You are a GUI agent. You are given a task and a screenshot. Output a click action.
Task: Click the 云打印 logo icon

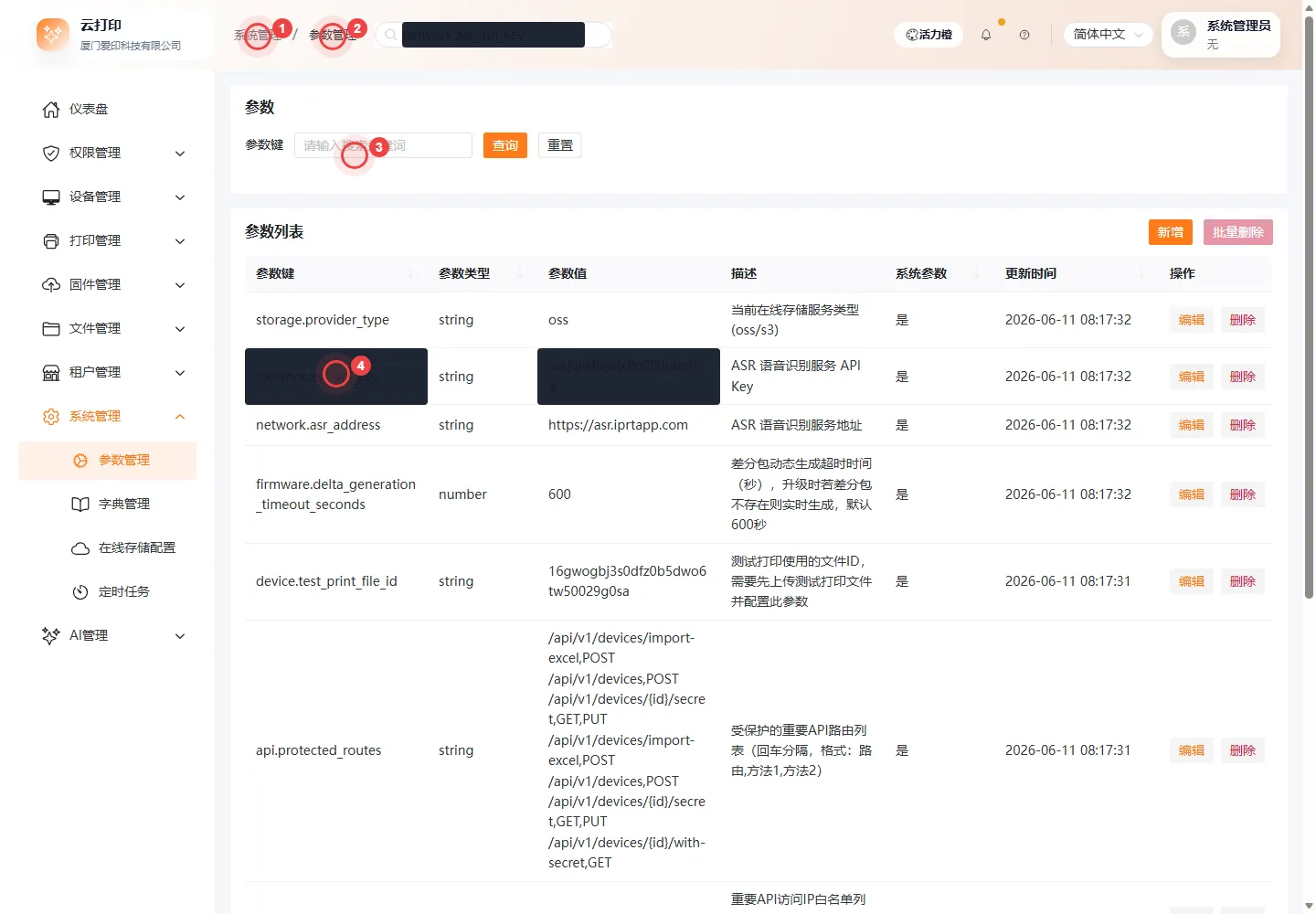[x=53, y=35]
